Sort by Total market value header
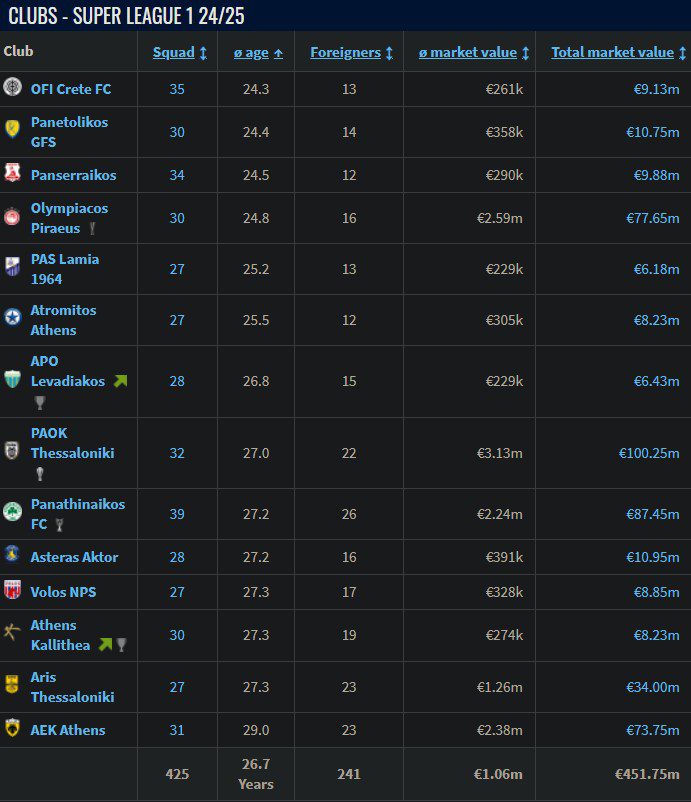The width and height of the screenshot is (691, 802). click(612, 53)
